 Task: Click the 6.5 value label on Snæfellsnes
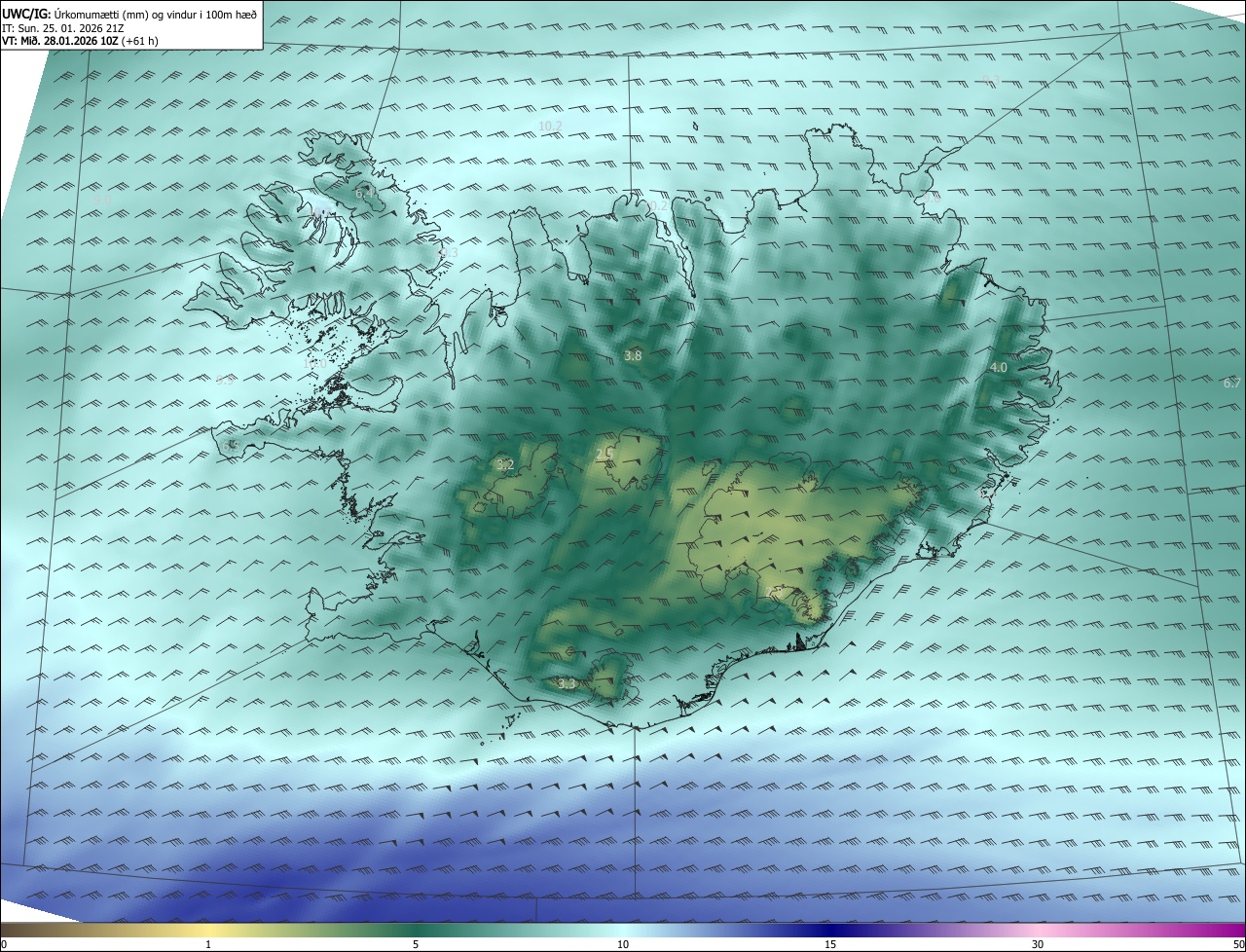point(230,445)
